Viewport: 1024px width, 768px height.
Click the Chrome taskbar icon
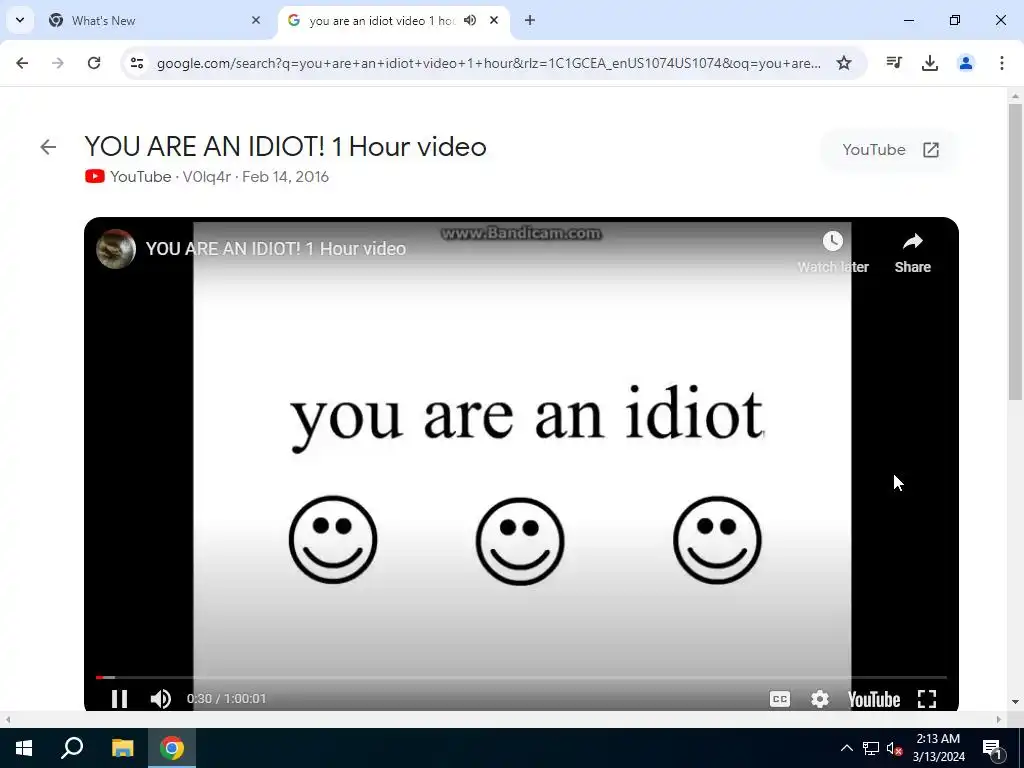[x=172, y=748]
